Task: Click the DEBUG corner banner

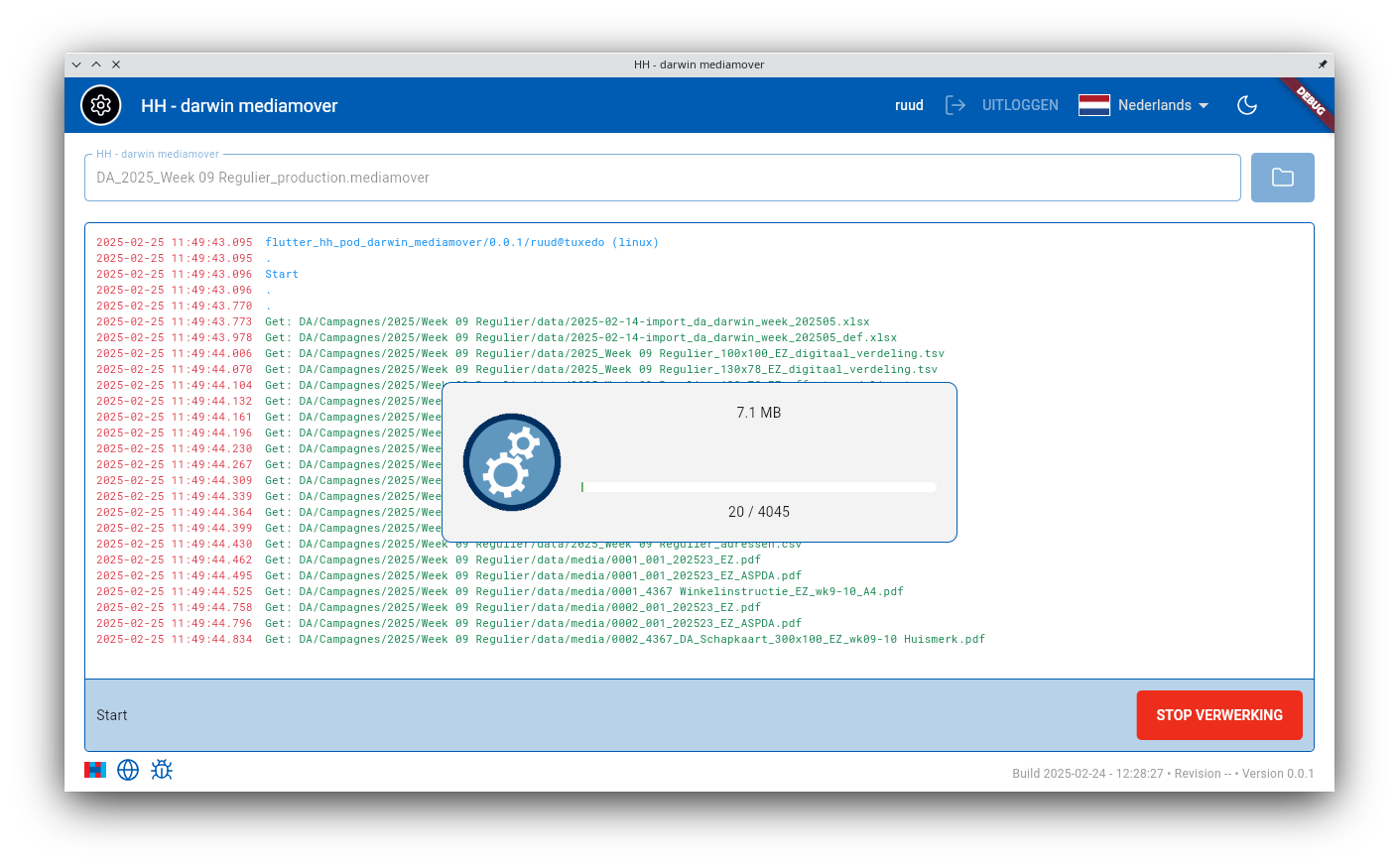Action: point(1311,100)
